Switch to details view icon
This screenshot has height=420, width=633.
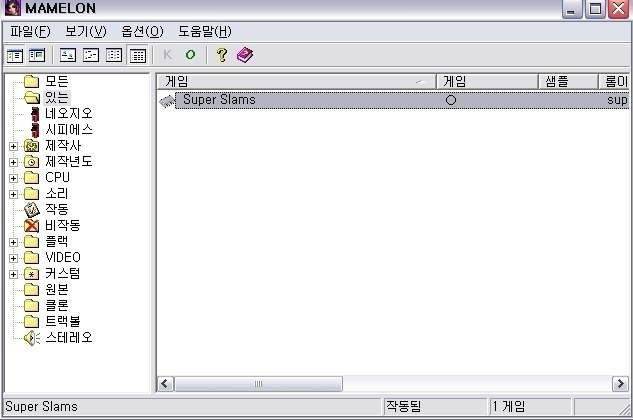click(138, 55)
